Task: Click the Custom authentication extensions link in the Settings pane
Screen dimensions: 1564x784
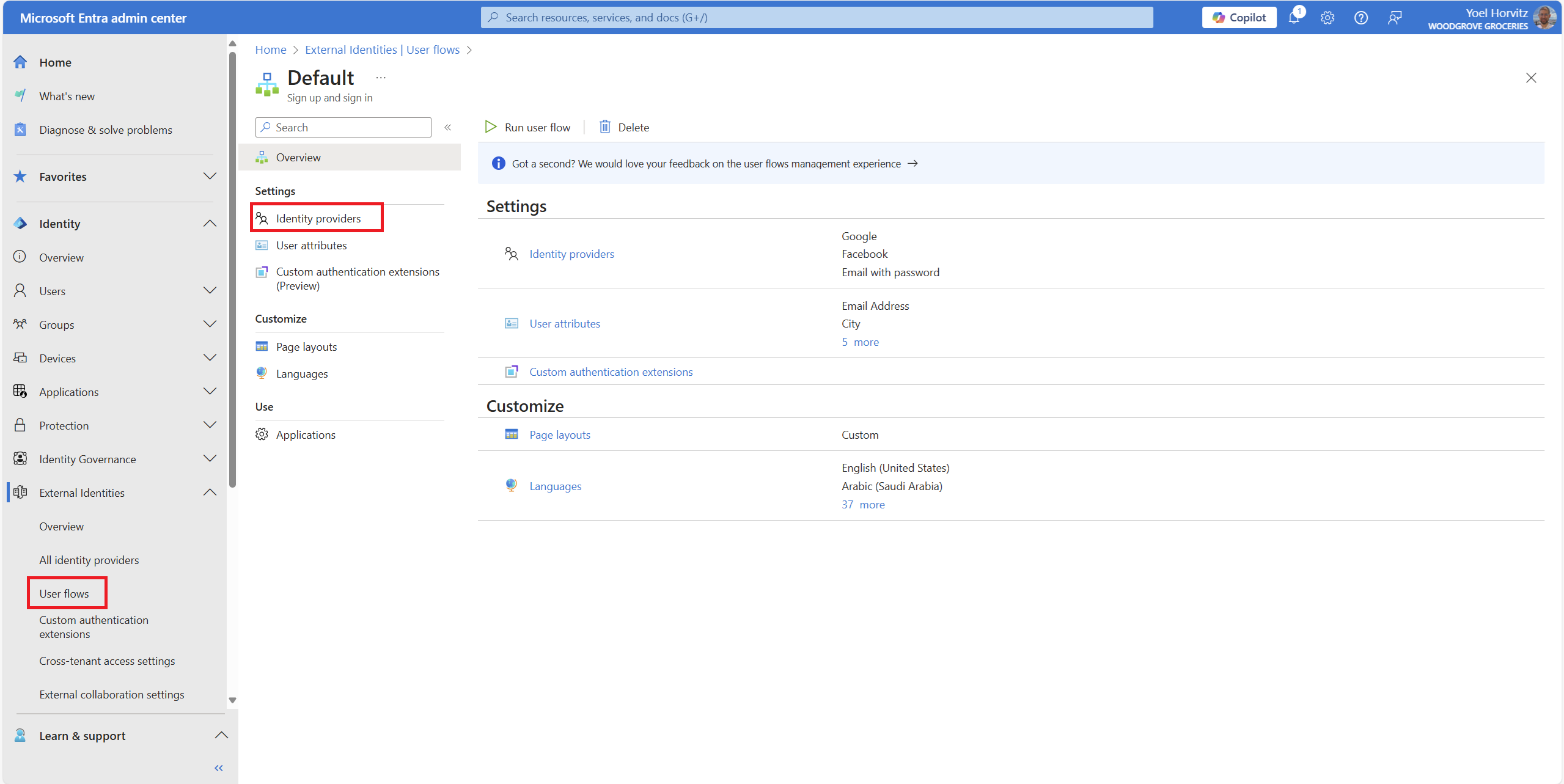Action: click(x=611, y=372)
